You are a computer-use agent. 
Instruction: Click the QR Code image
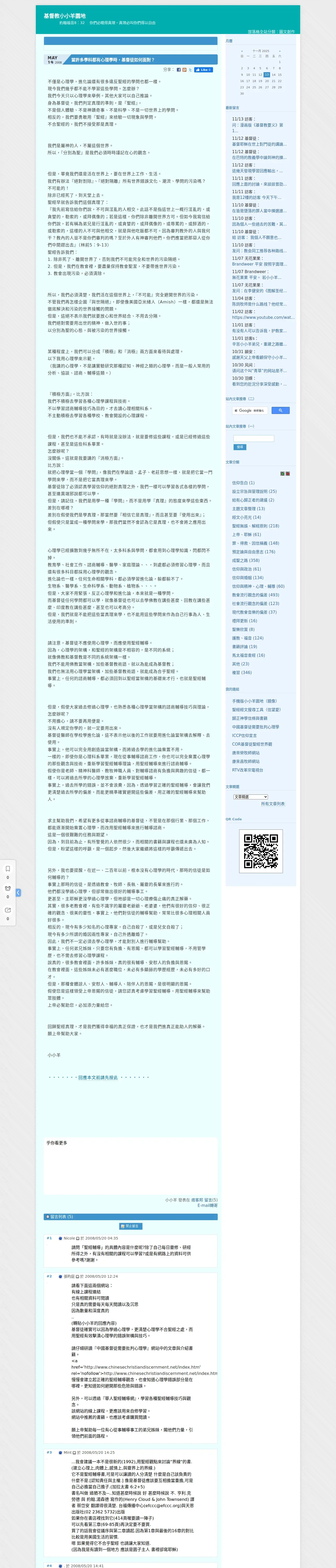pos(261,851)
